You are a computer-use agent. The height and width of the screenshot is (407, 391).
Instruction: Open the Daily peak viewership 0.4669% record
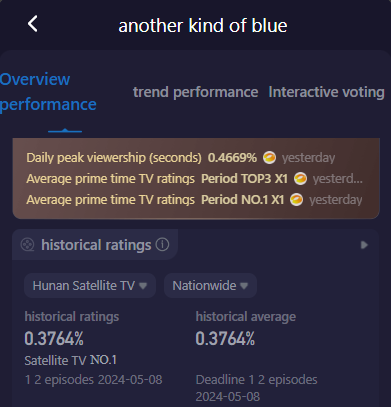(181, 157)
